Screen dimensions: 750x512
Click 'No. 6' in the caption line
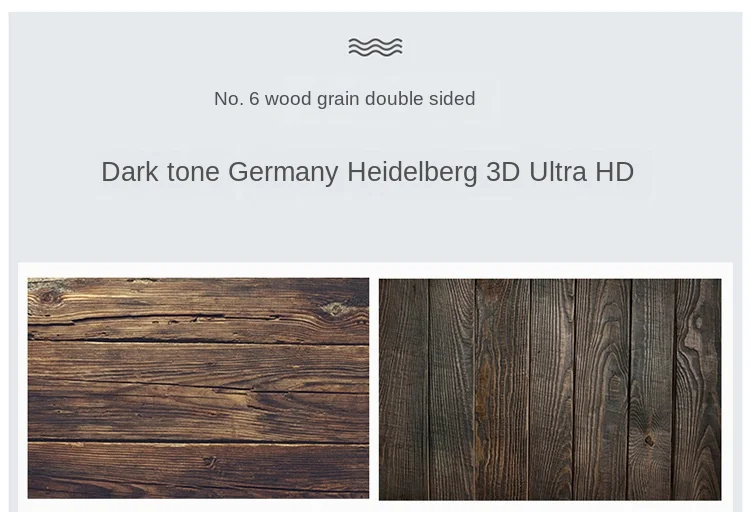[x=237, y=99]
